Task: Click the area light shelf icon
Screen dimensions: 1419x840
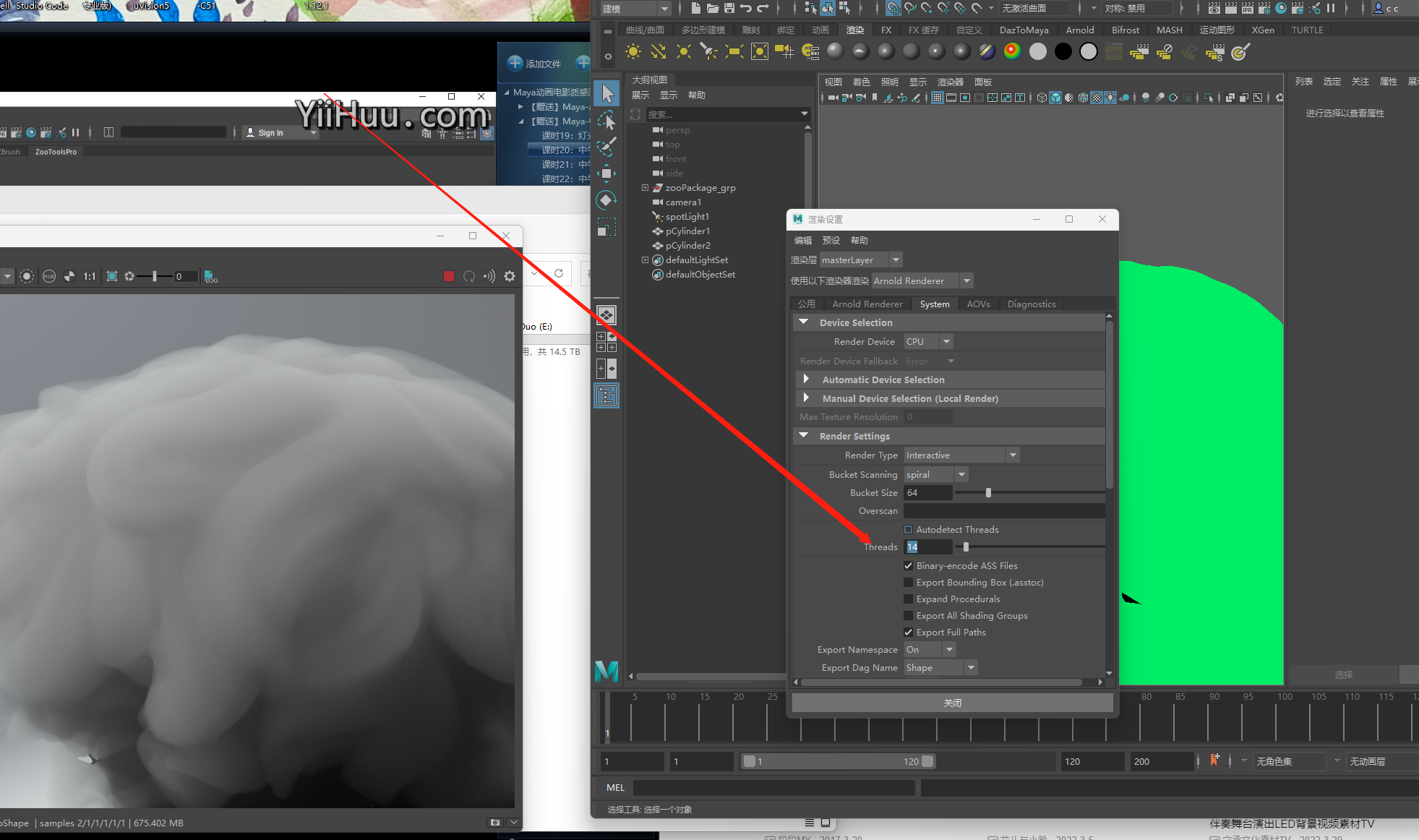Action: (734, 51)
